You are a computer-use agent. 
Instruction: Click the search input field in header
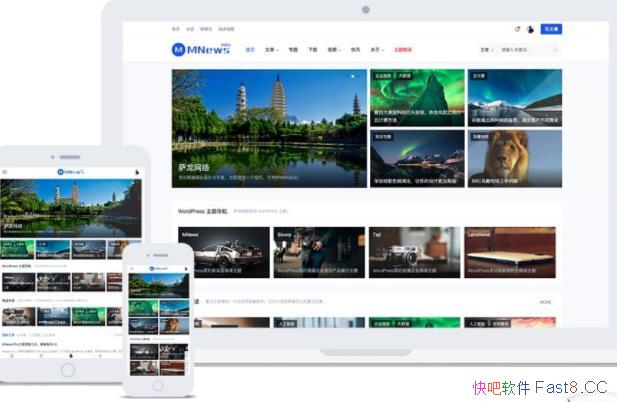525,49
